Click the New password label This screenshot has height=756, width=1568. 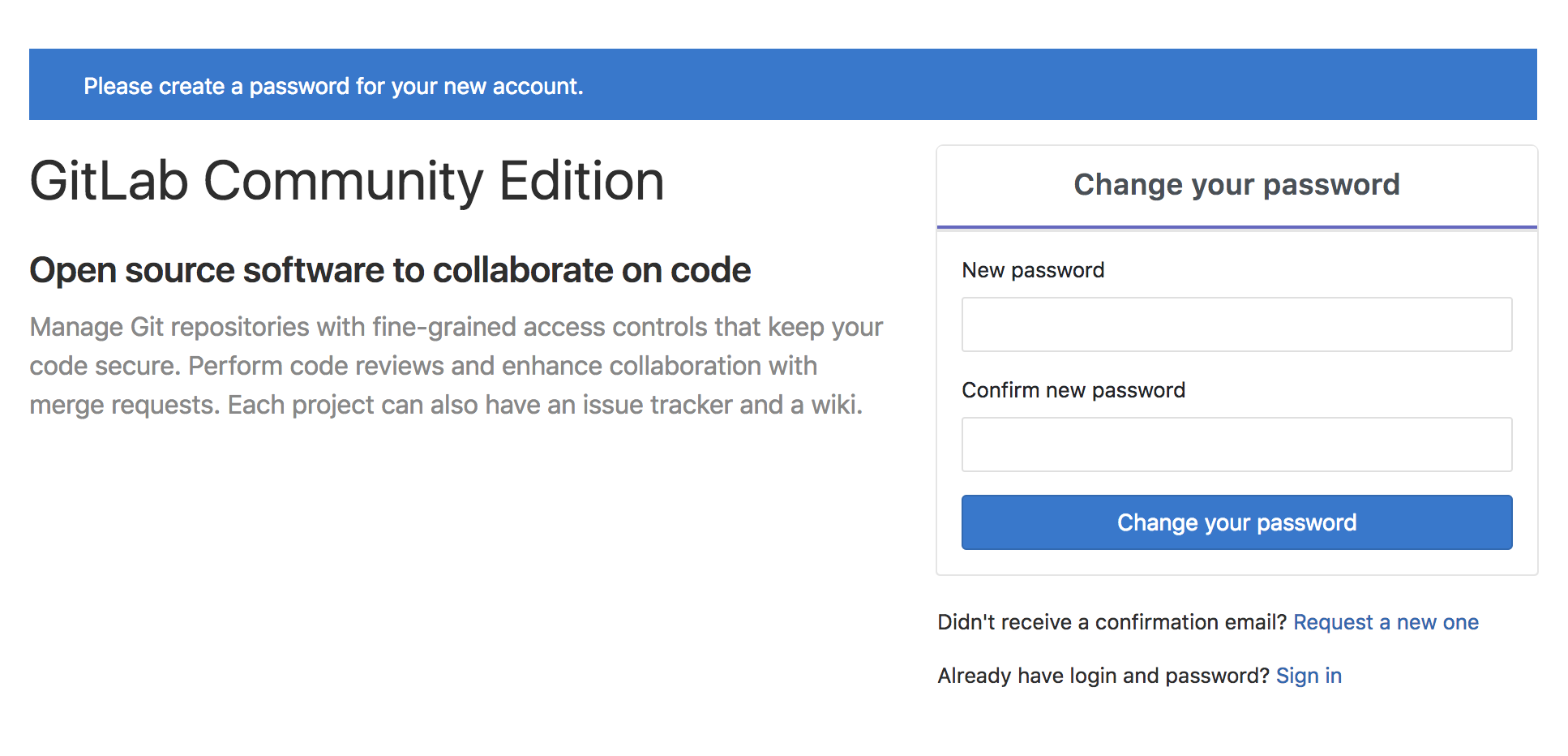point(1033,270)
